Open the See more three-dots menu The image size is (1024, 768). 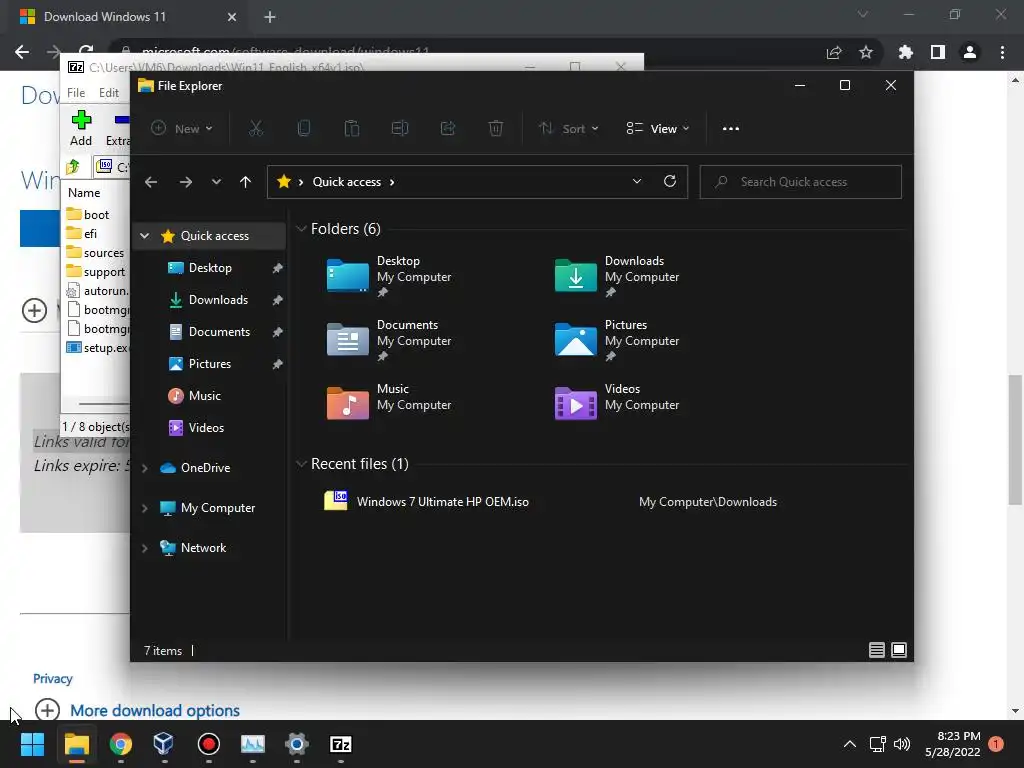(731, 129)
